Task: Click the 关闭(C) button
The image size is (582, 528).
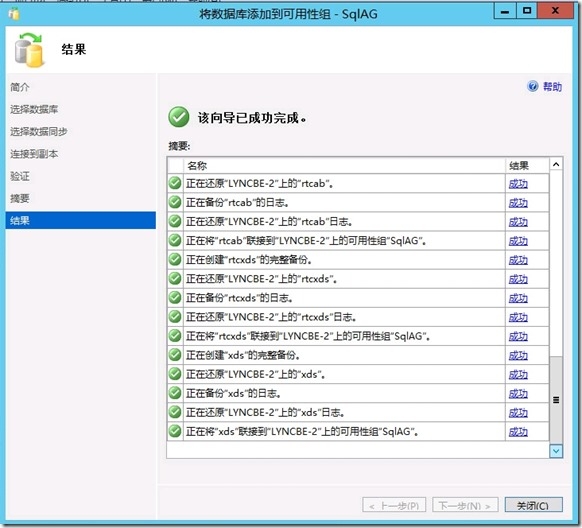Action: point(533,505)
